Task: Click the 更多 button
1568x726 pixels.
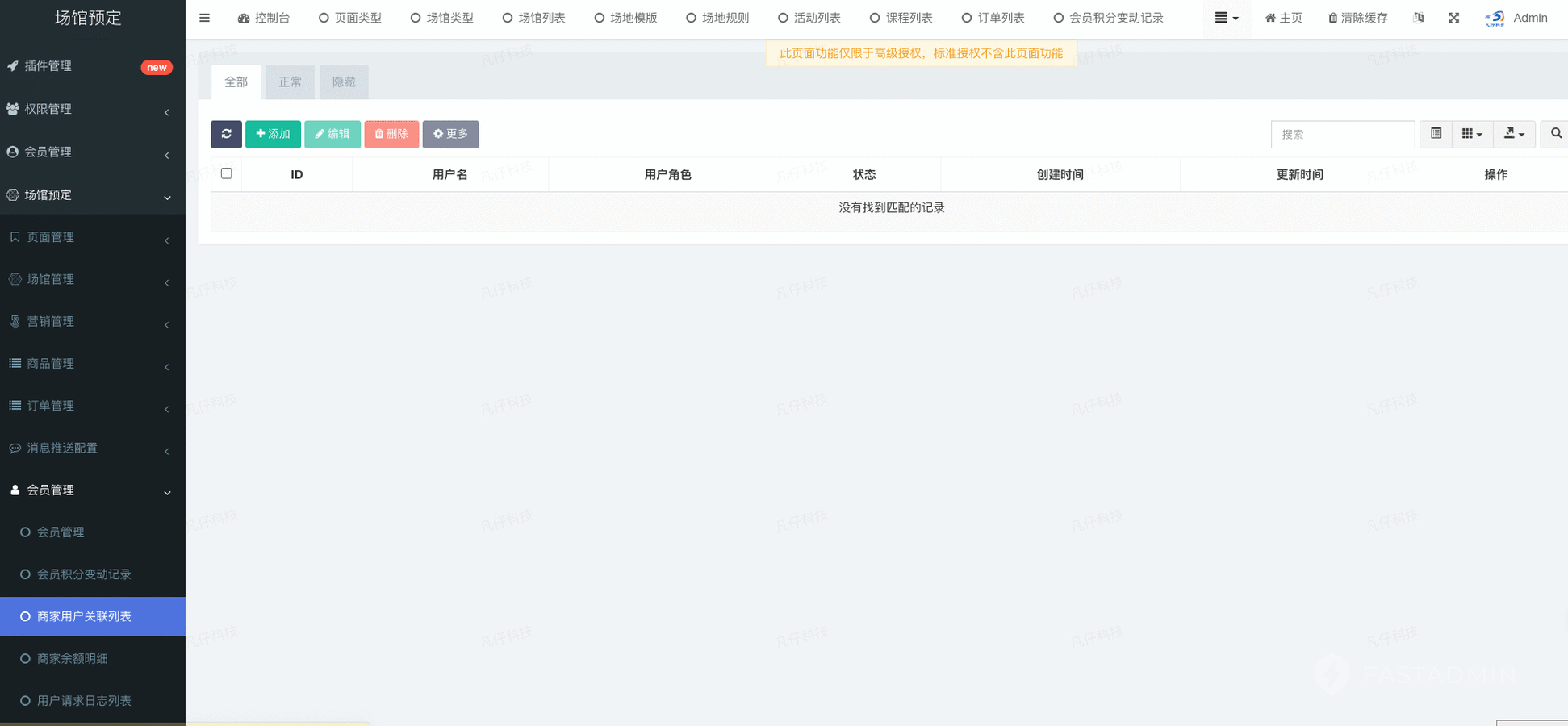Action: pyautogui.click(x=450, y=134)
